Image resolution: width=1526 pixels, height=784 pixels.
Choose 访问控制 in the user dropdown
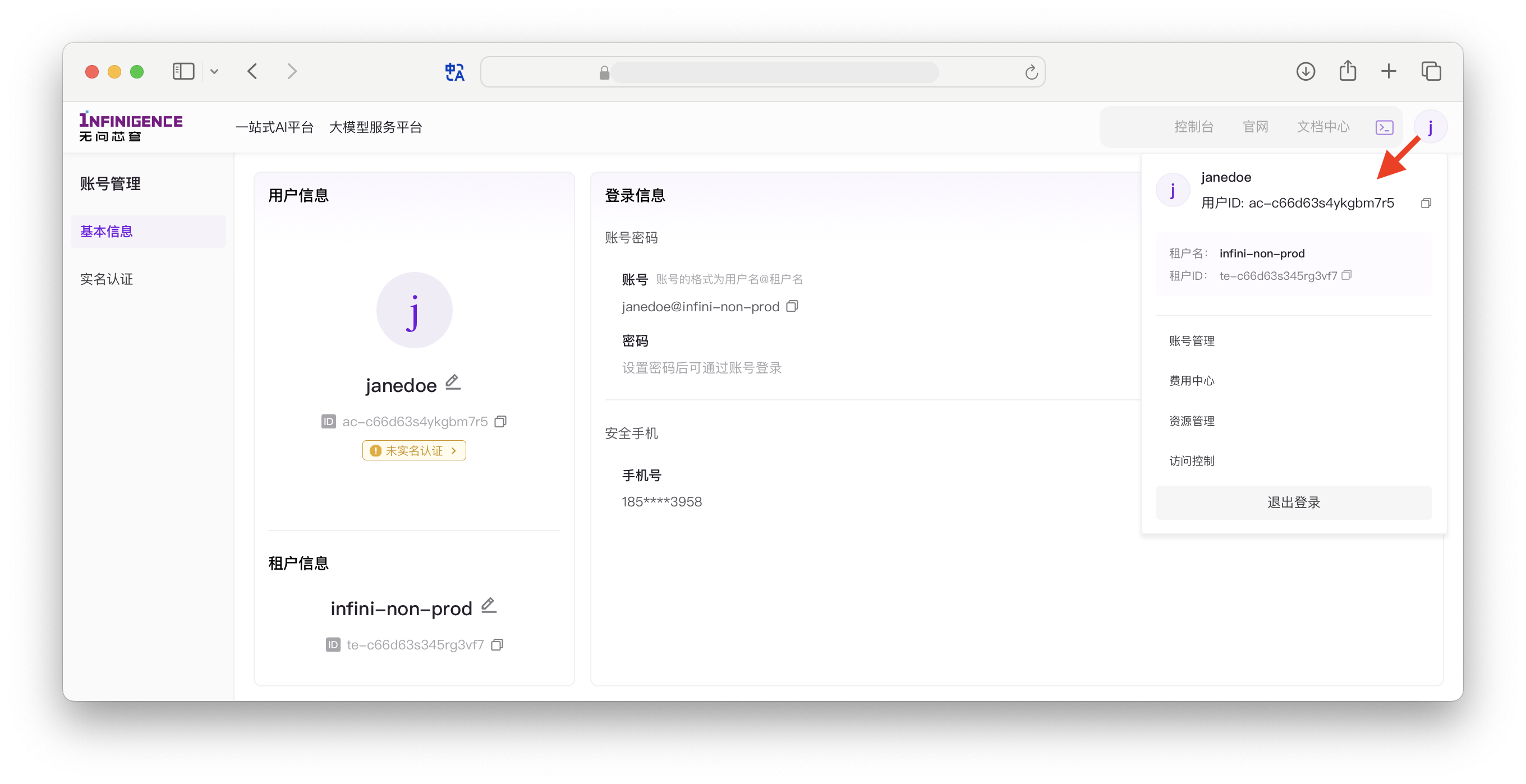click(x=1191, y=460)
